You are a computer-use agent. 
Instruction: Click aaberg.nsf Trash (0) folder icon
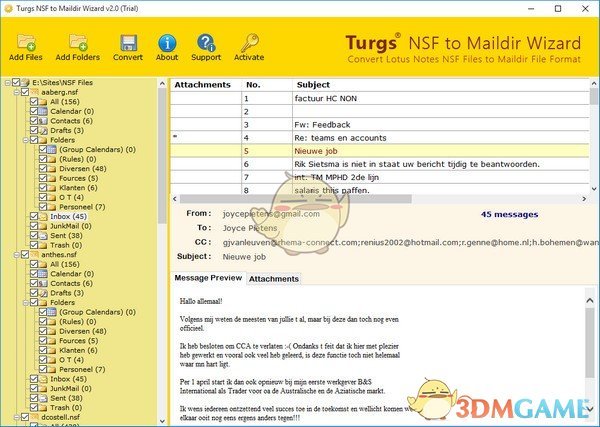pos(43,245)
